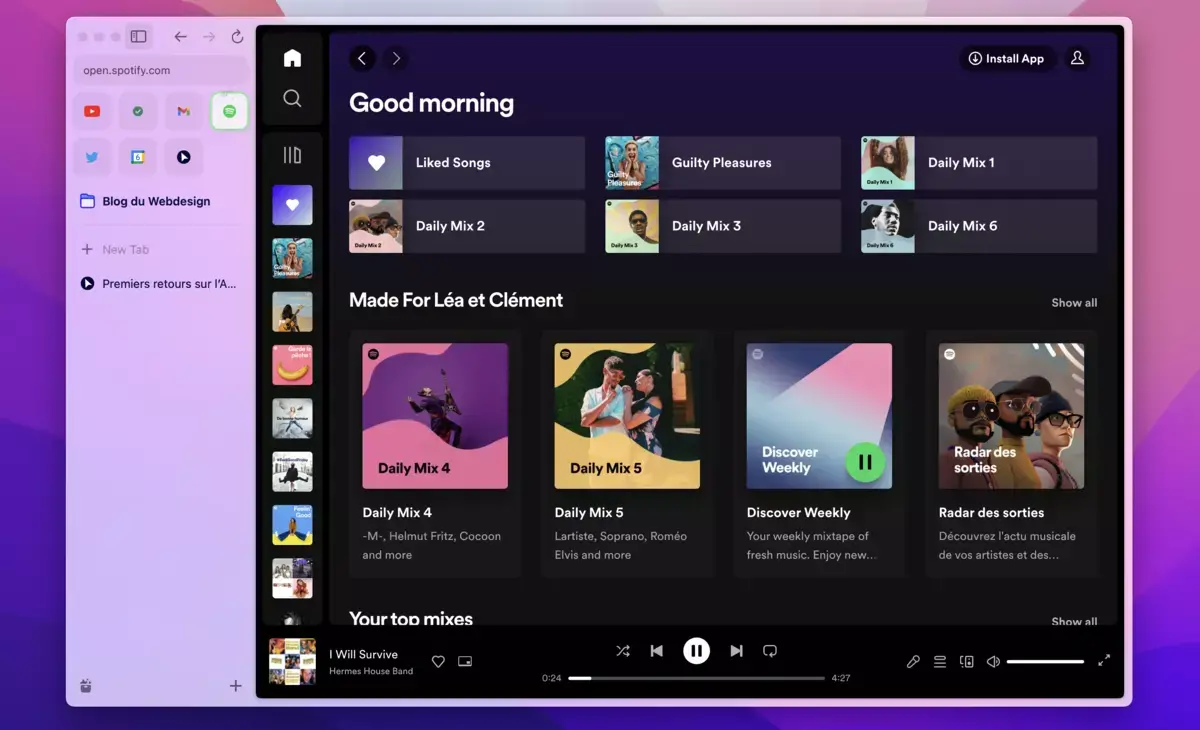This screenshot has width=1200, height=730.
Task: Show all Your top mixes
Action: (1074, 621)
